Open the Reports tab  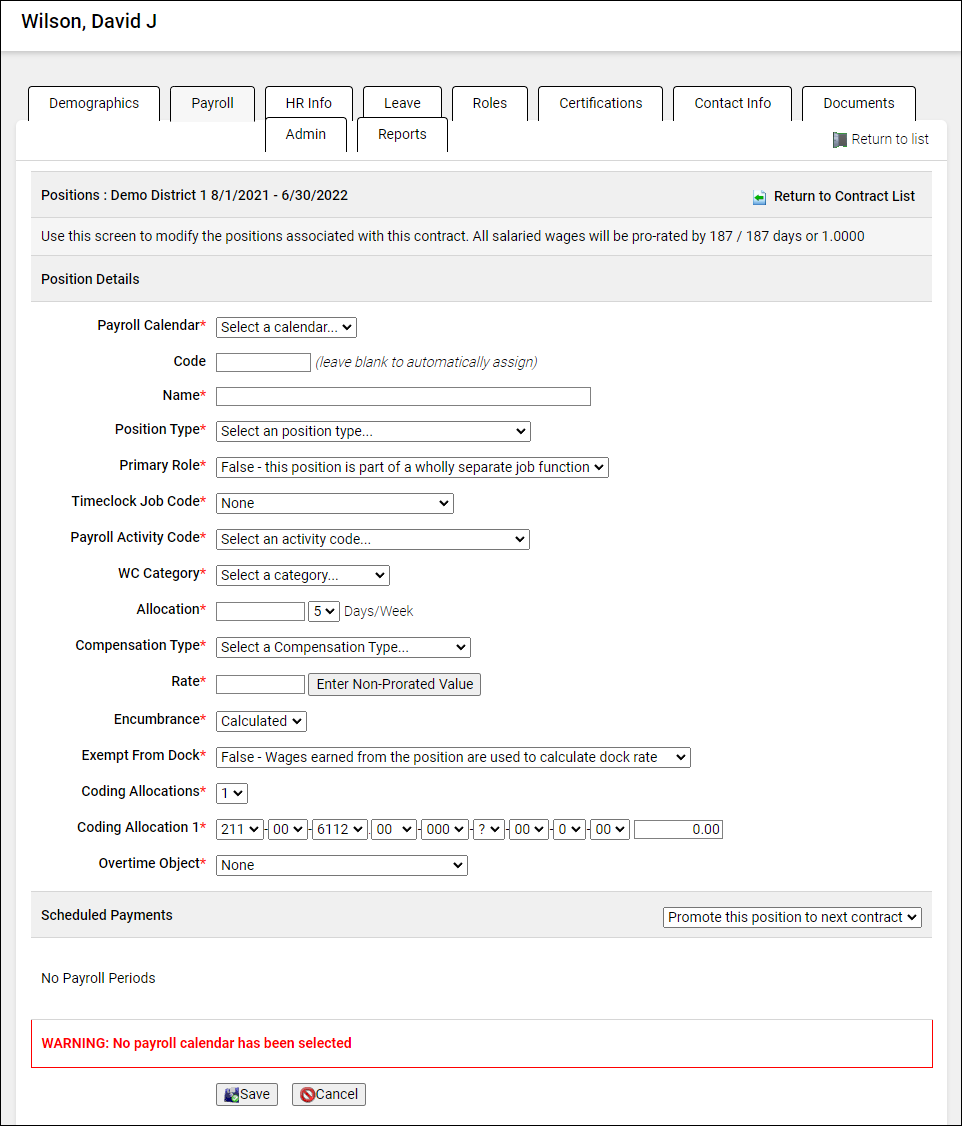402,134
